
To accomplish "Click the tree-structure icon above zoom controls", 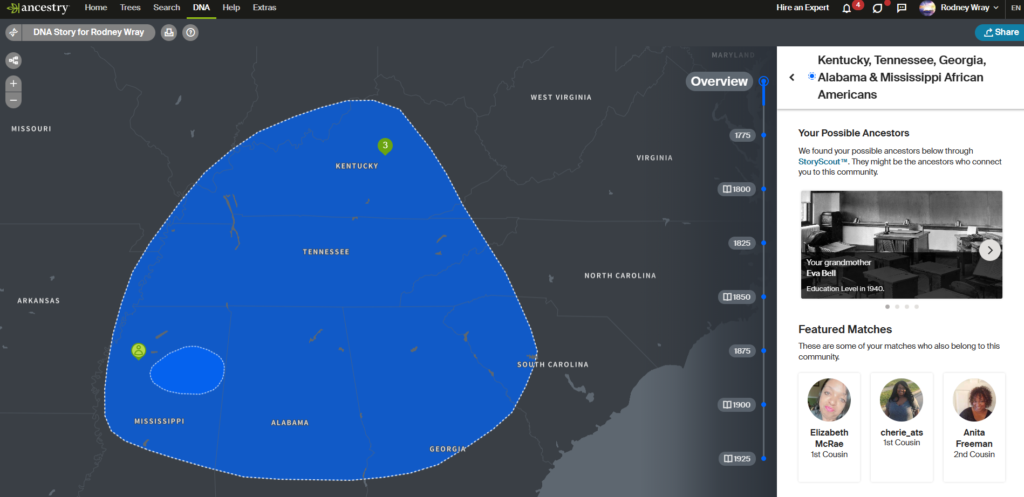I will click(14, 60).
